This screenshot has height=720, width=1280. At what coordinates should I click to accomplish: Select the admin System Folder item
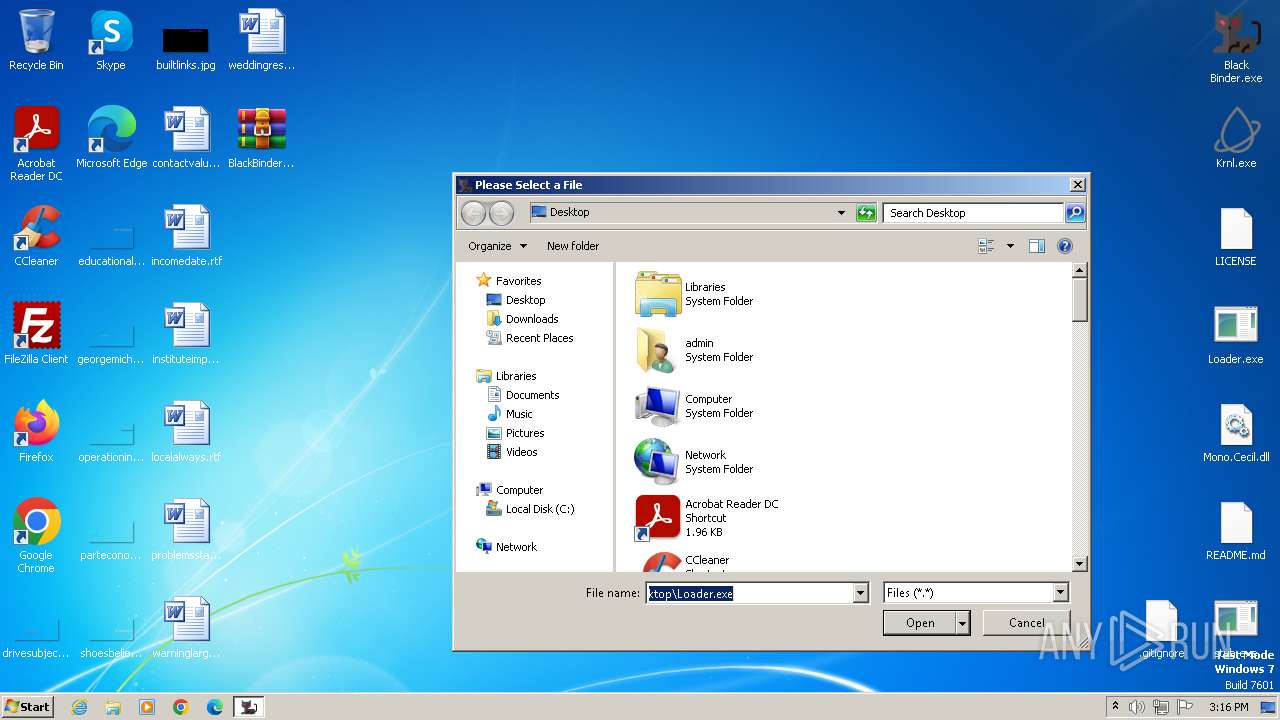coord(695,350)
